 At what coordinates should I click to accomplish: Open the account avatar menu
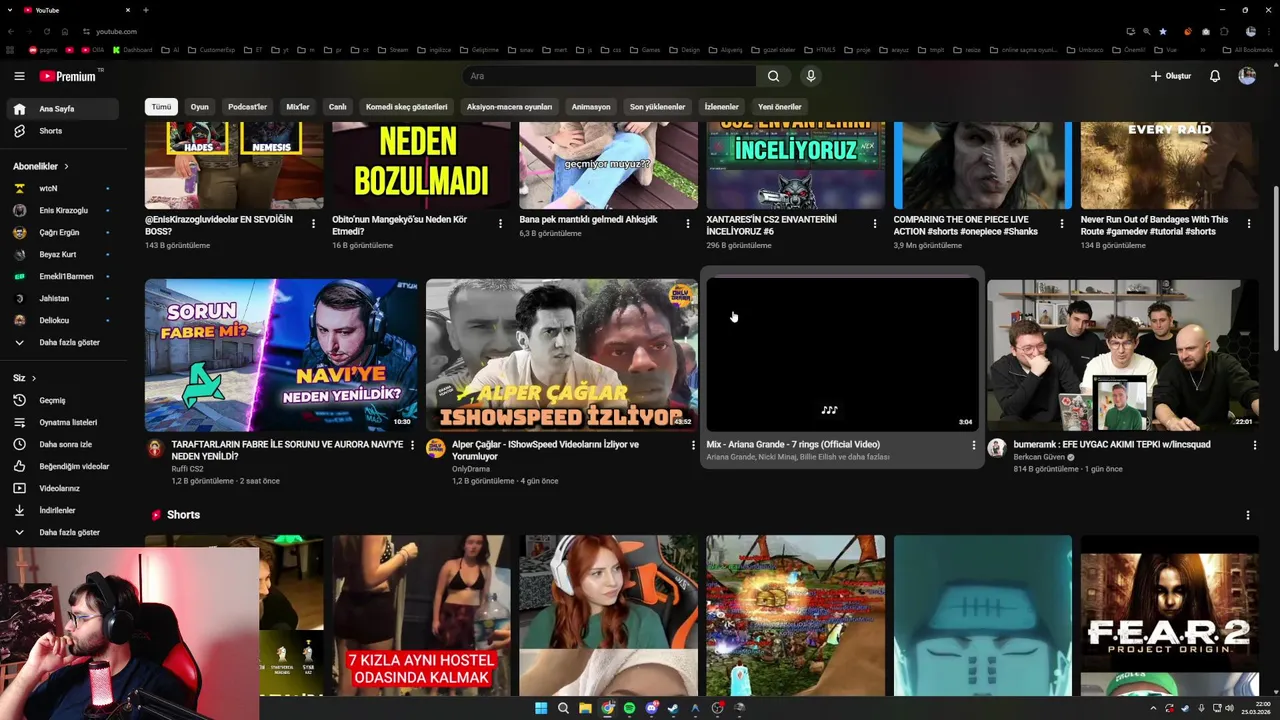[x=1247, y=76]
